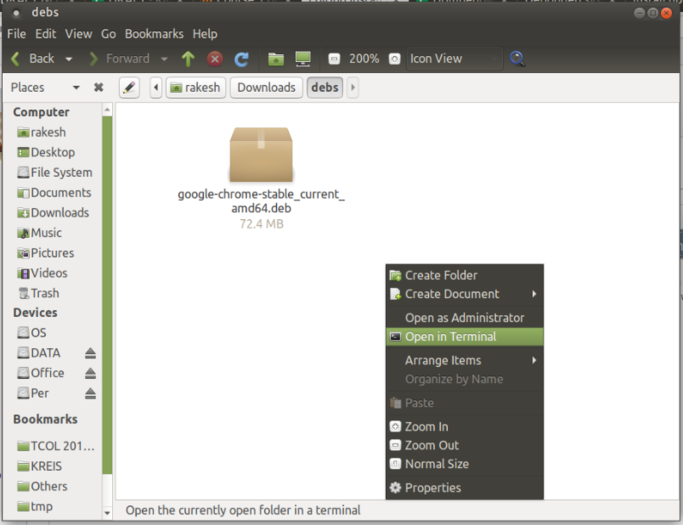Eject the Office drive

pyautogui.click(x=90, y=373)
